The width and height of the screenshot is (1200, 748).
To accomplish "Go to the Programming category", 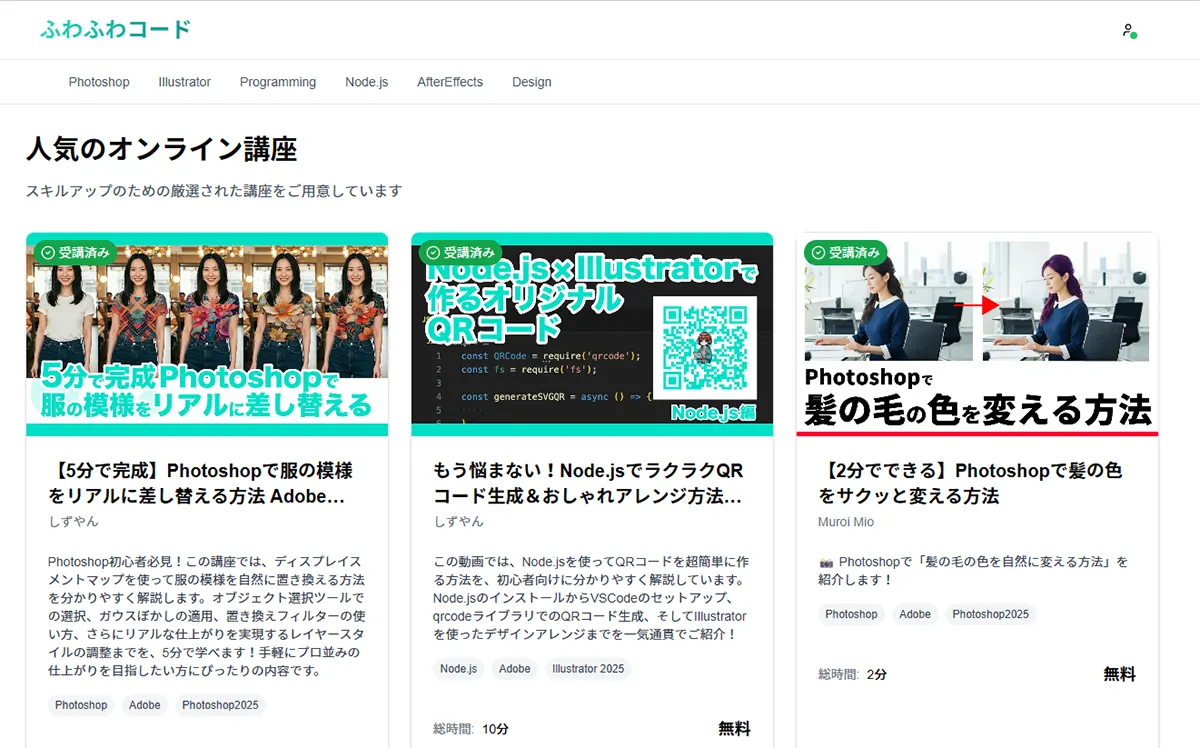I will (x=277, y=82).
